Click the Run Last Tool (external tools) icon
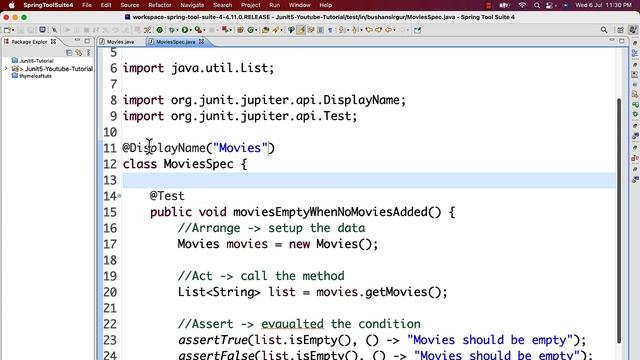The width and height of the screenshot is (640, 360). point(198,30)
